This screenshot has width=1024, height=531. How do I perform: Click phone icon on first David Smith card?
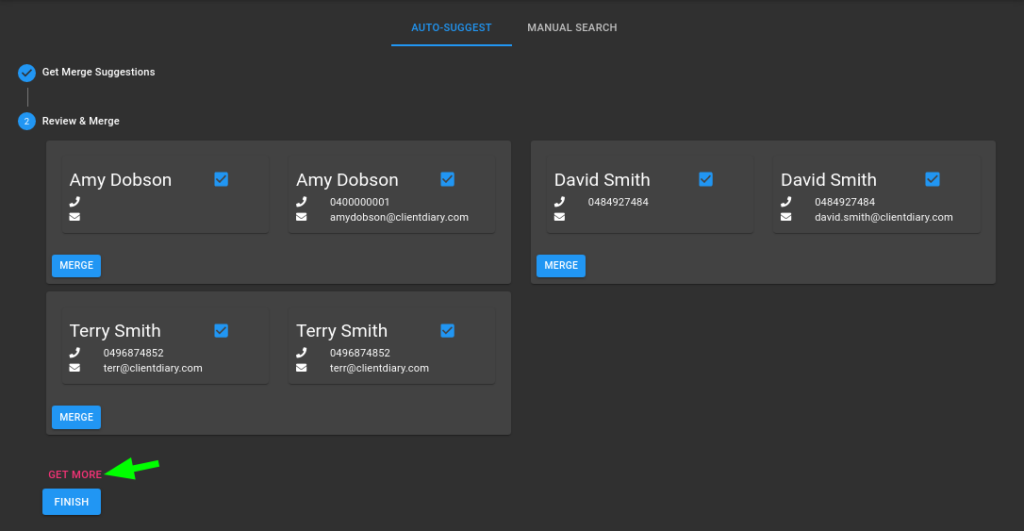pos(560,202)
